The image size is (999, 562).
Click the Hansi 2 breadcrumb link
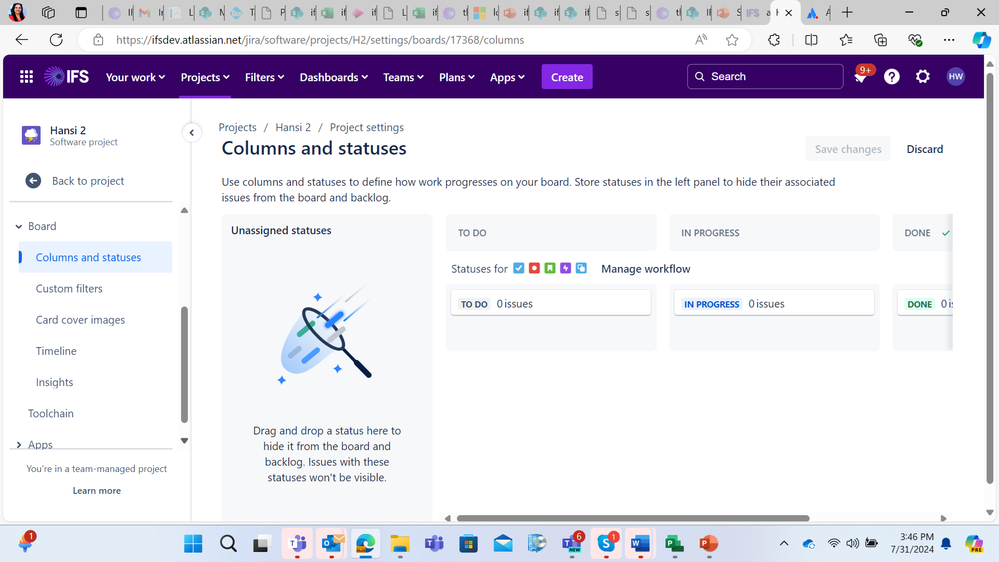pyautogui.click(x=293, y=127)
